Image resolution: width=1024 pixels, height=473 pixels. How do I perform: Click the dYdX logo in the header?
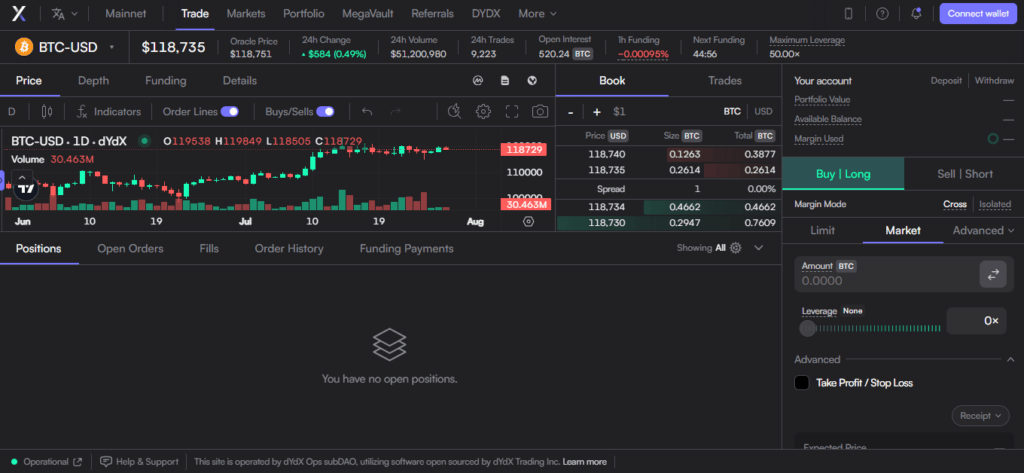click(x=19, y=14)
